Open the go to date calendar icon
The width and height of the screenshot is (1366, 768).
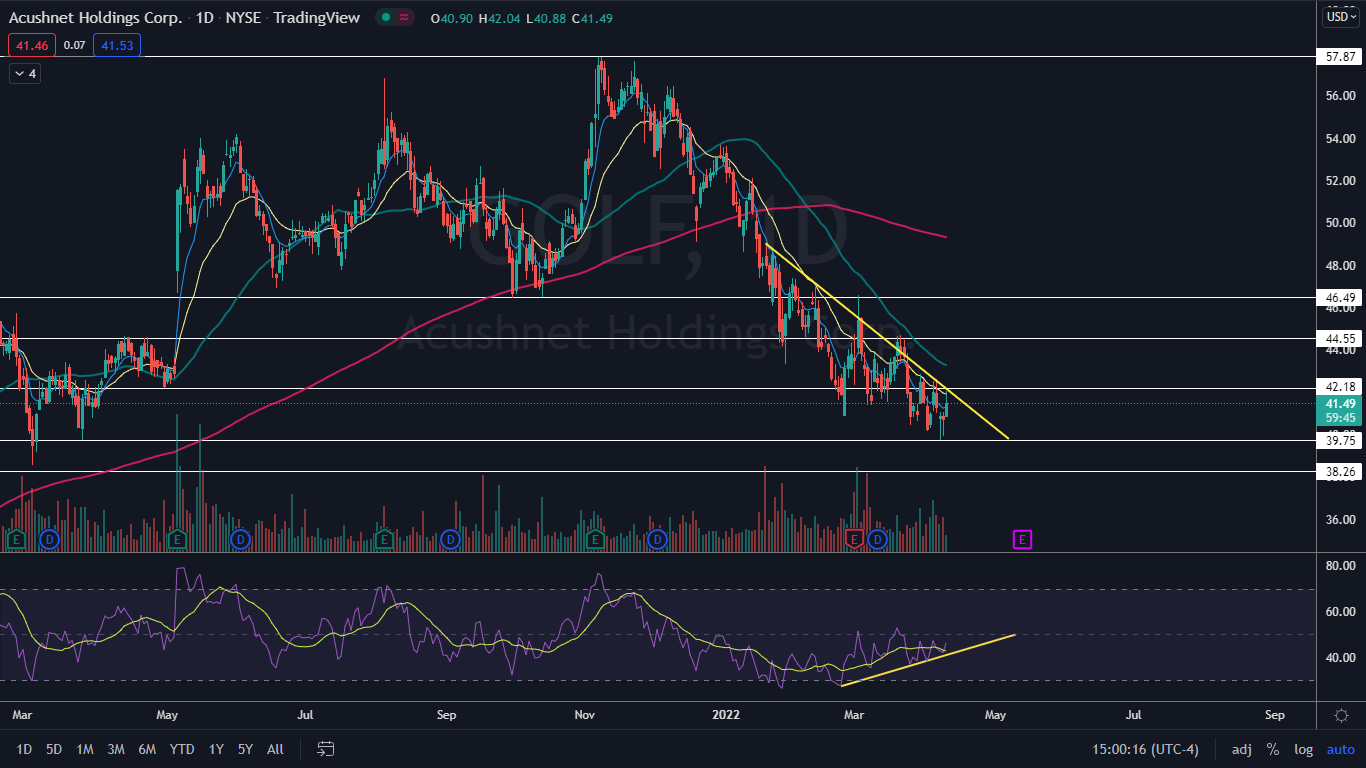pos(325,748)
